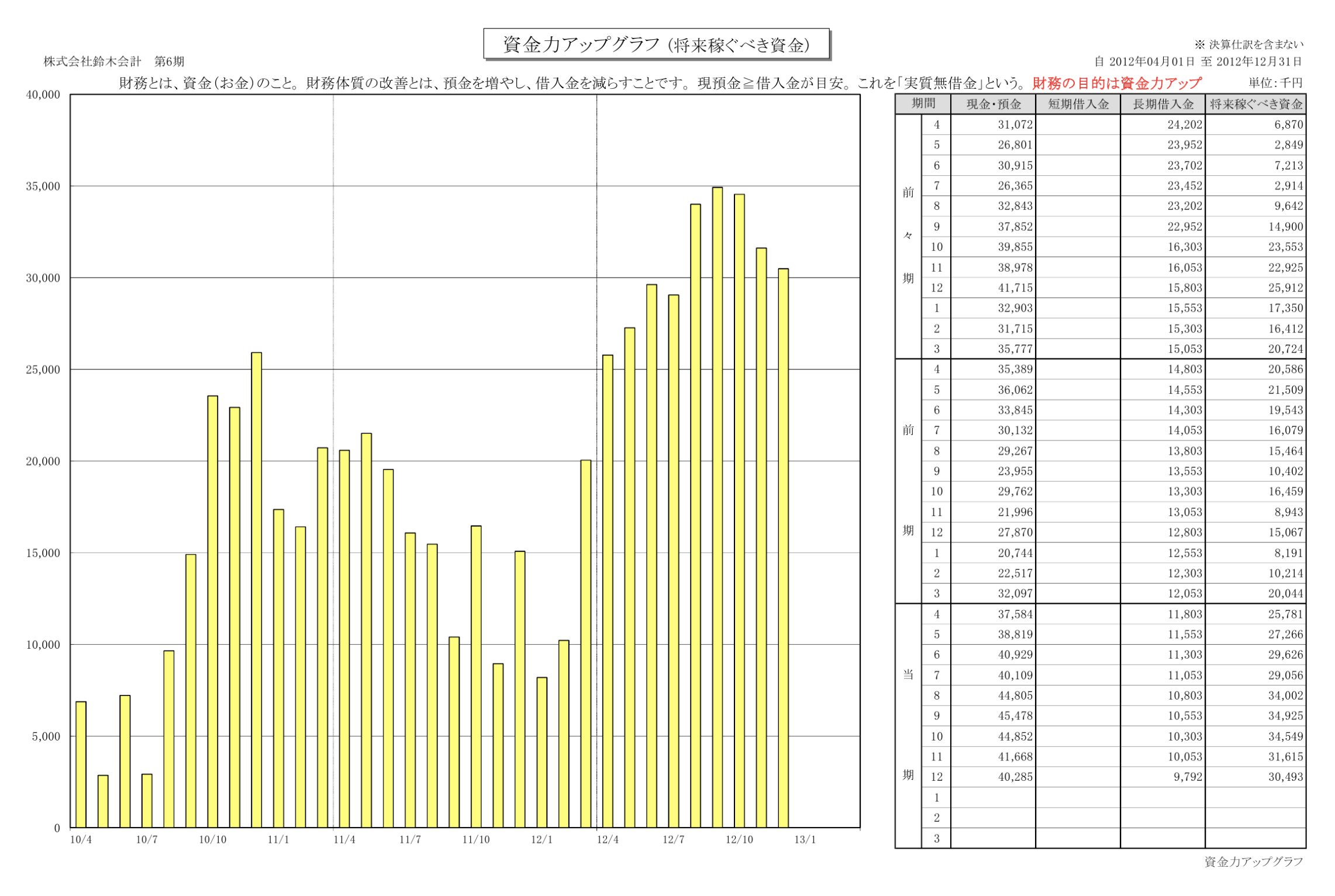Click the 40,000 y-axis label
1335x896 pixels.
coord(43,95)
